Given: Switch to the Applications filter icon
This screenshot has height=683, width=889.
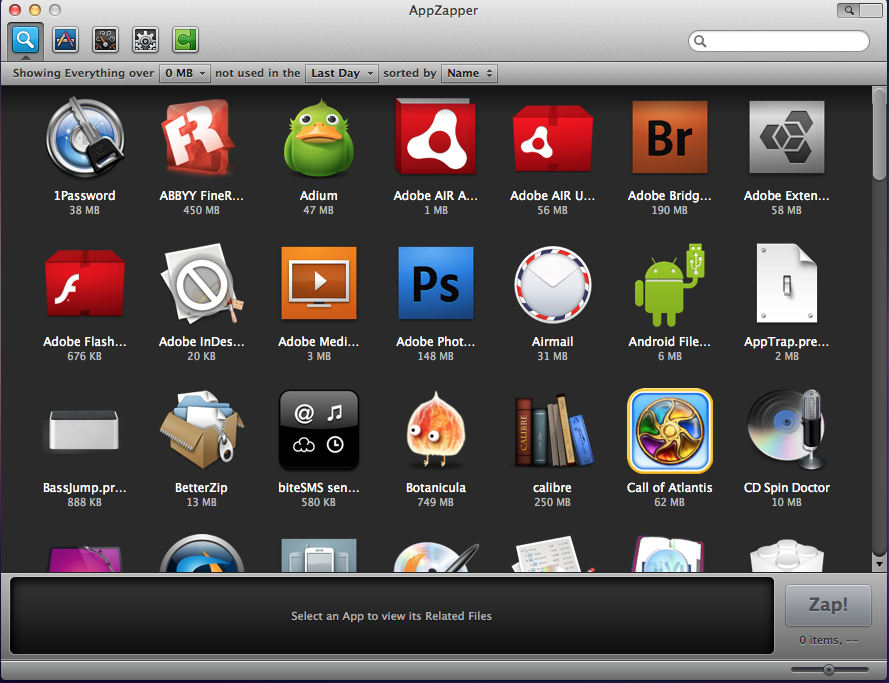Looking at the screenshot, I should pyautogui.click(x=66, y=39).
